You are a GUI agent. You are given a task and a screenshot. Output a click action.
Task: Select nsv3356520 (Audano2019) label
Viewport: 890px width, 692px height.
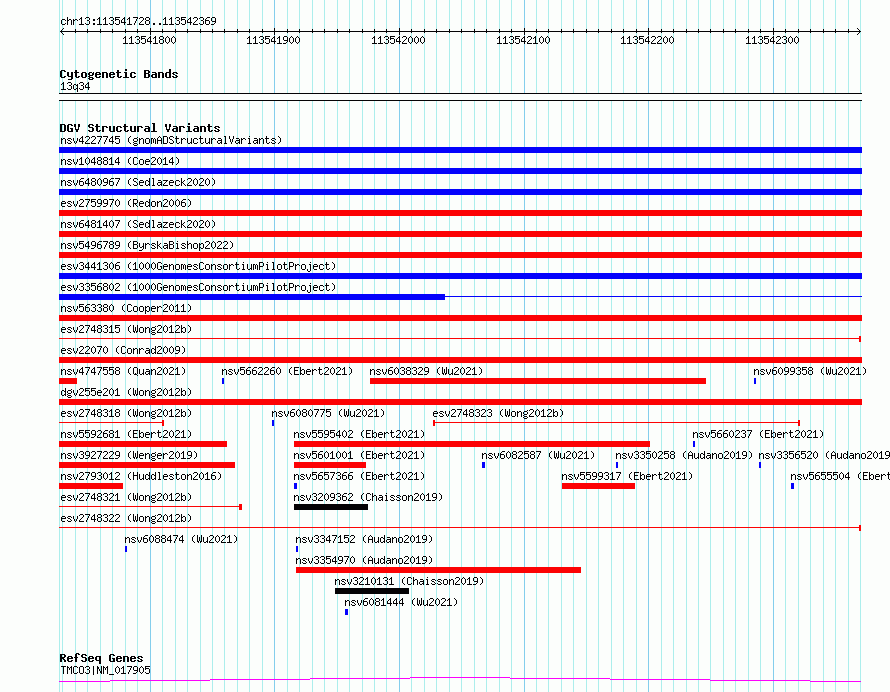824,455
